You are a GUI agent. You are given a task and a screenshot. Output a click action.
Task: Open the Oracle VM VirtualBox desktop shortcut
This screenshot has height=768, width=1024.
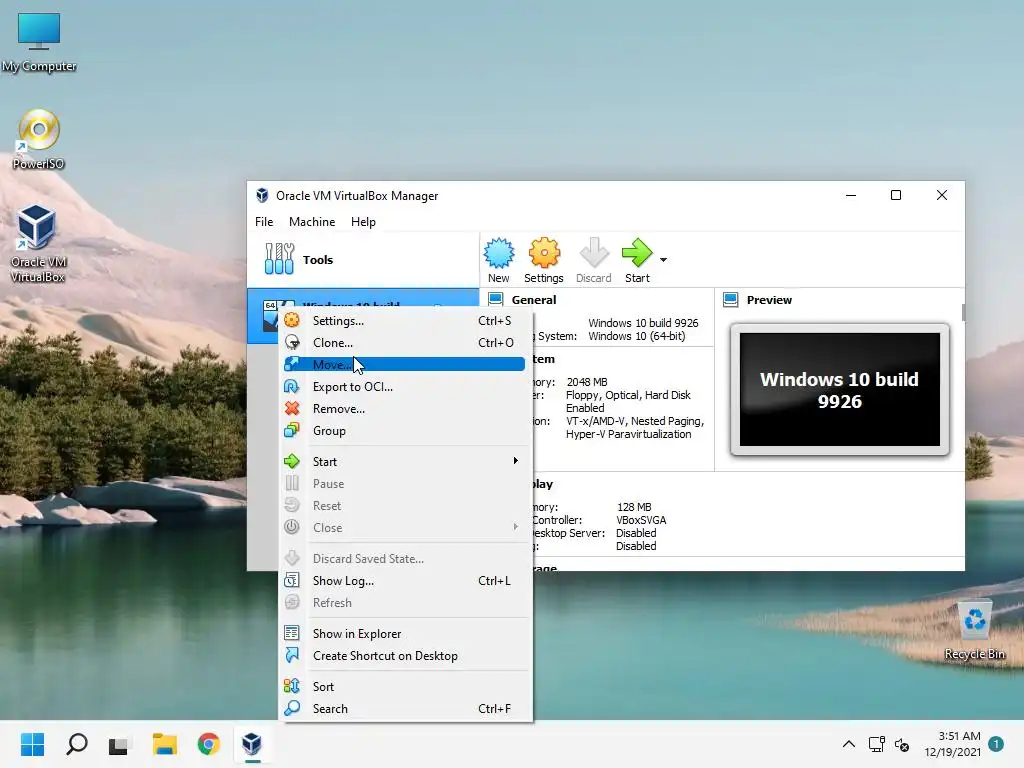(37, 244)
